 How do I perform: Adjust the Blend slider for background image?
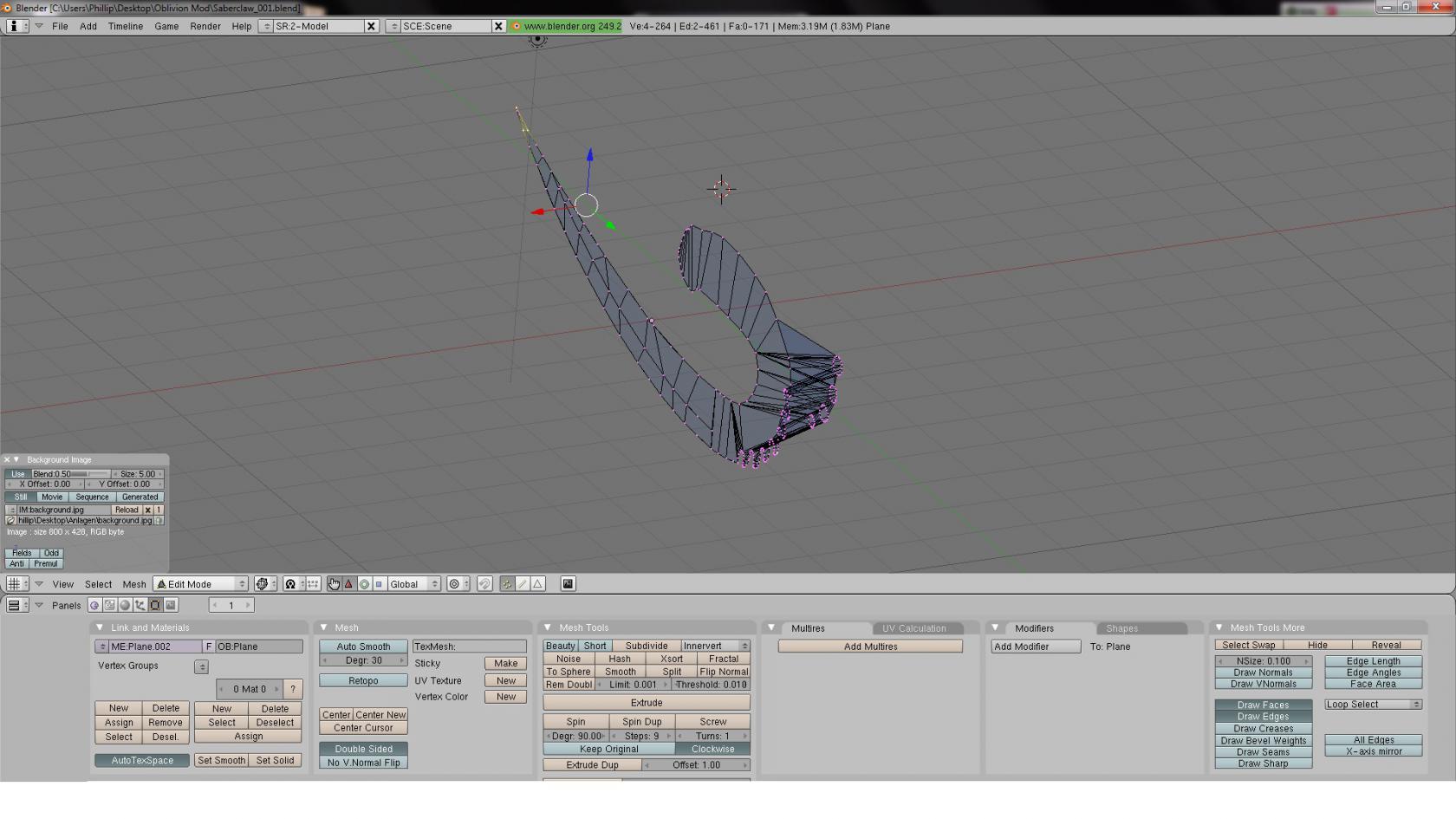(x=70, y=474)
